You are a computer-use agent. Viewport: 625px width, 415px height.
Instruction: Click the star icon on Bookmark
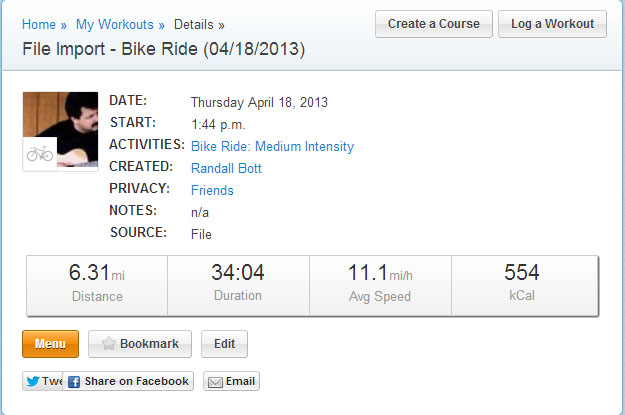(107, 344)
